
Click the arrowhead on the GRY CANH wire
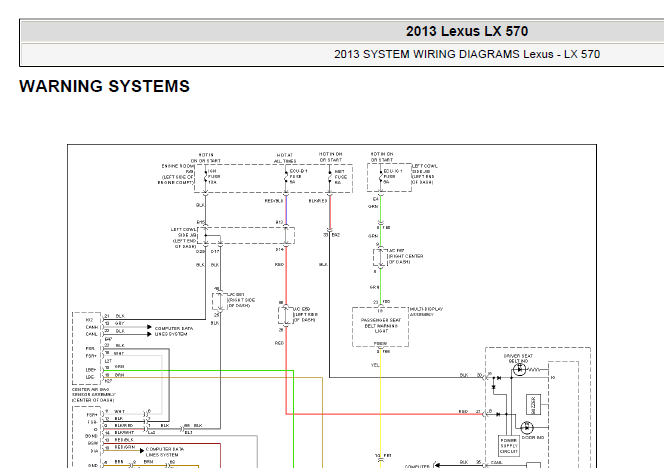[x=149, y=327]
